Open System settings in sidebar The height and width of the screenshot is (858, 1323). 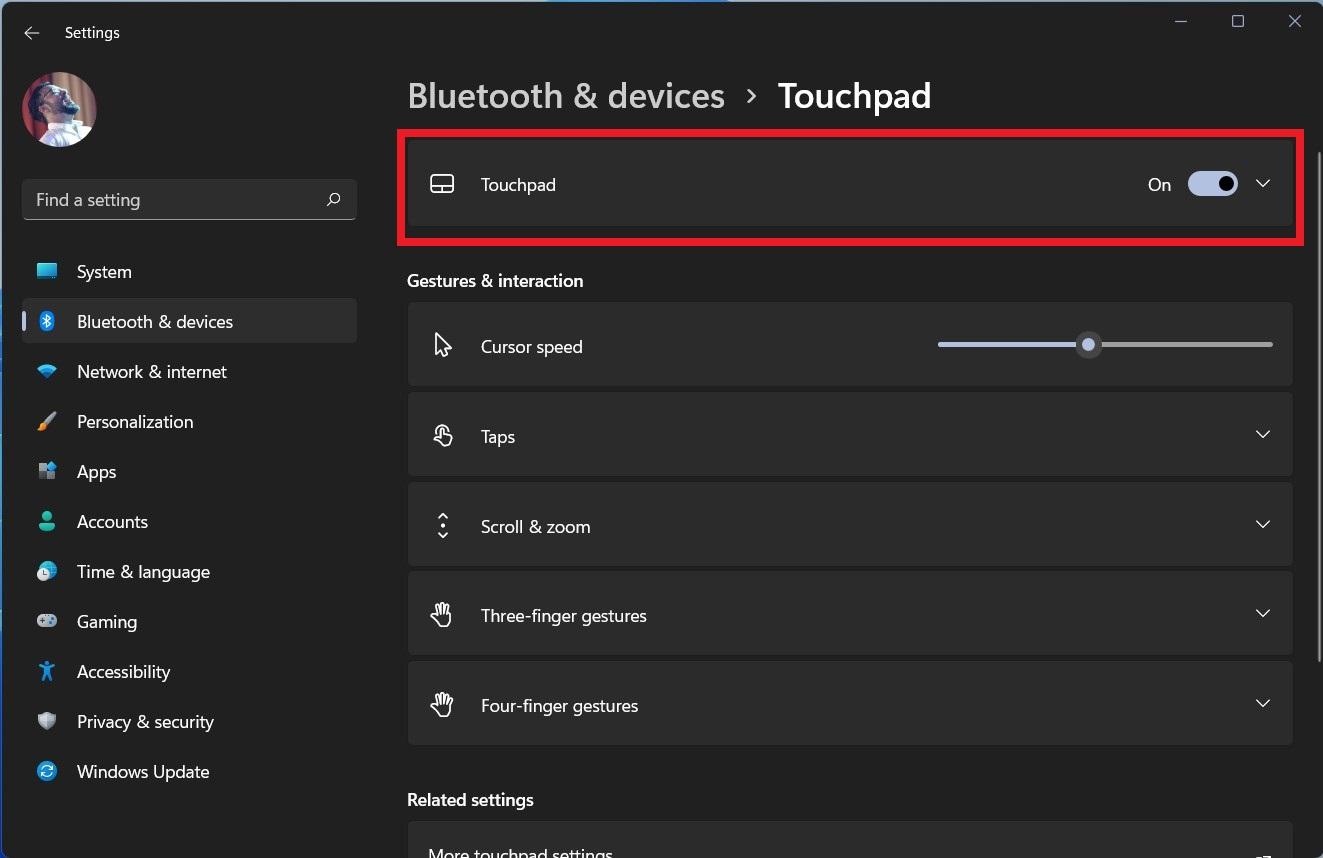(x=104, y=272)
